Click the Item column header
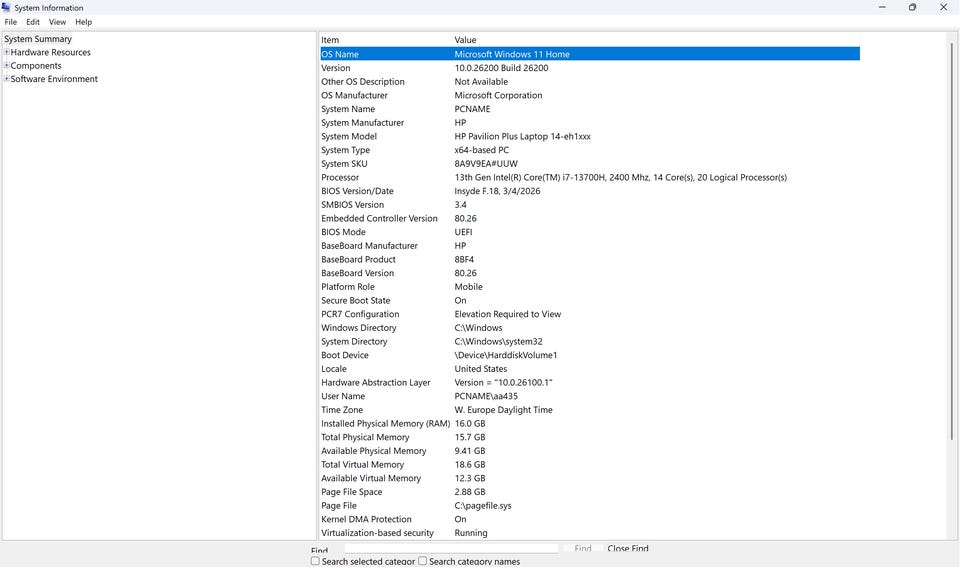960x568 pixels. (386, 40)
